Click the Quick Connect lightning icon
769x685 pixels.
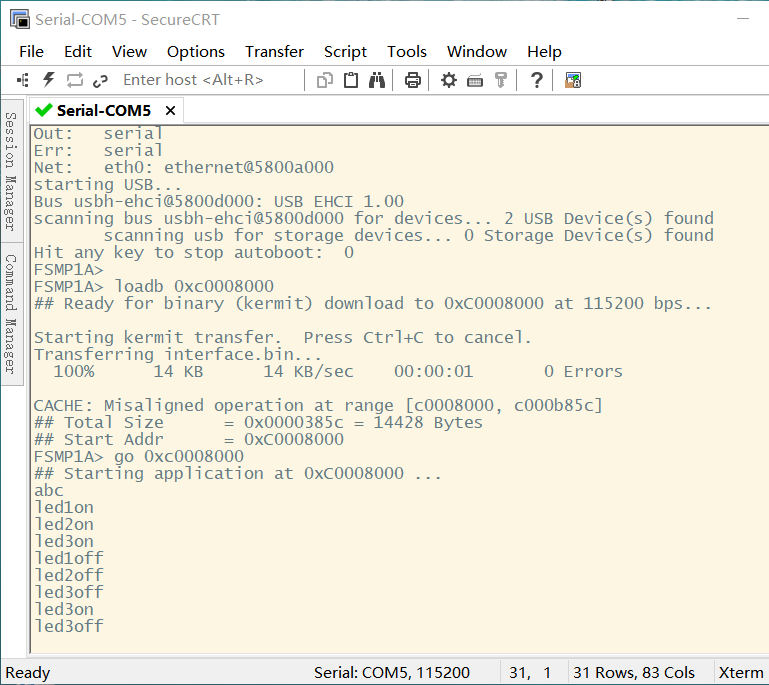point(49,80)
